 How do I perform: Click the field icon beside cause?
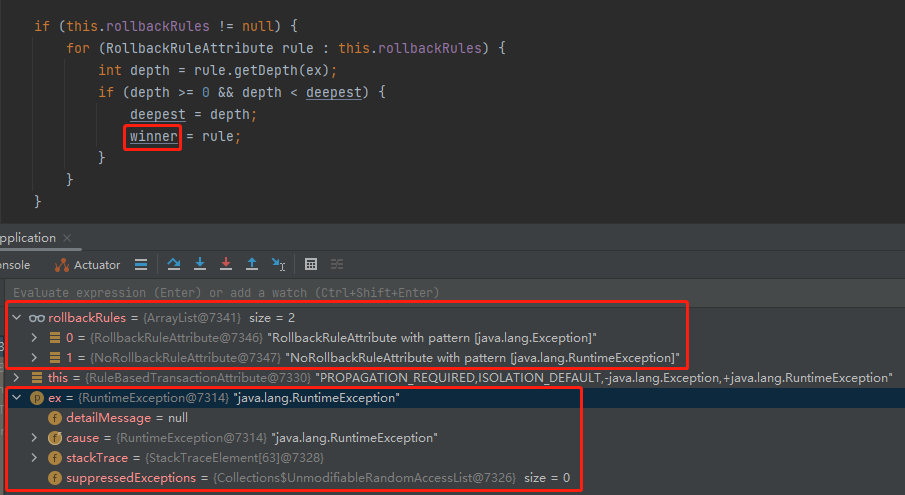55,438
